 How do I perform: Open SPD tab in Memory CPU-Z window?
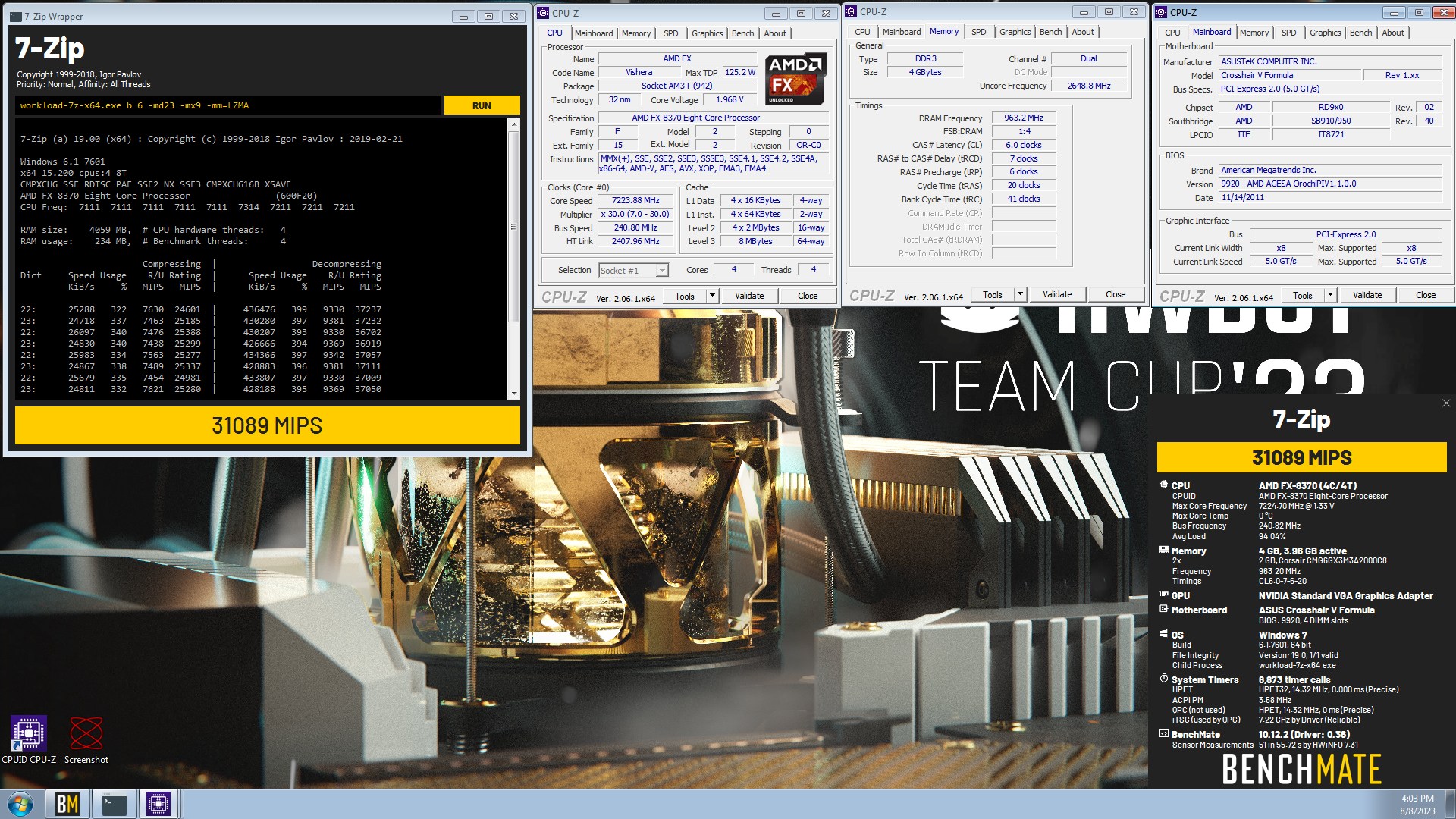tap(979, 32)
